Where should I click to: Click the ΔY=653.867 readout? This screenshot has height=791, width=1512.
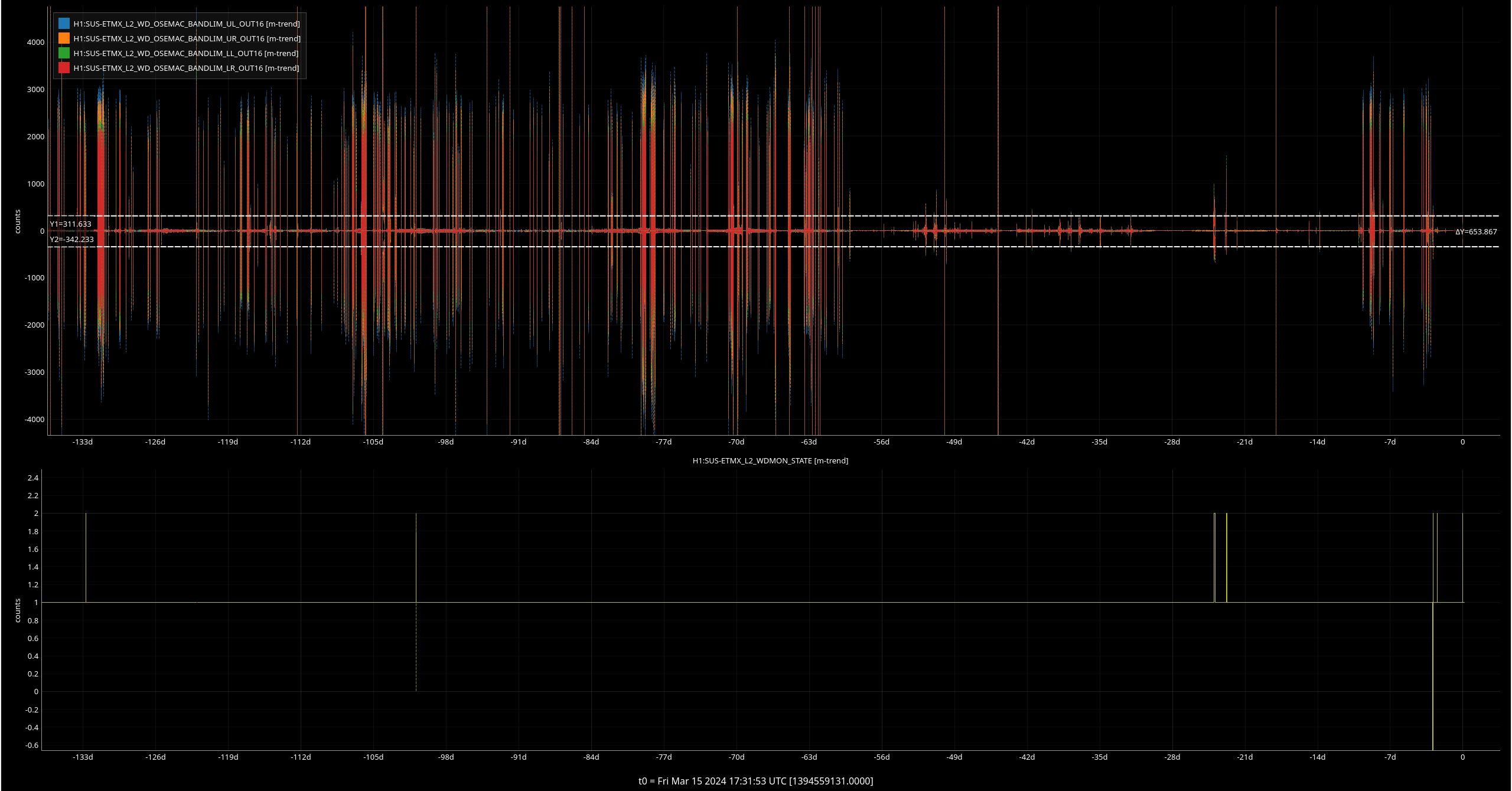1476,232
